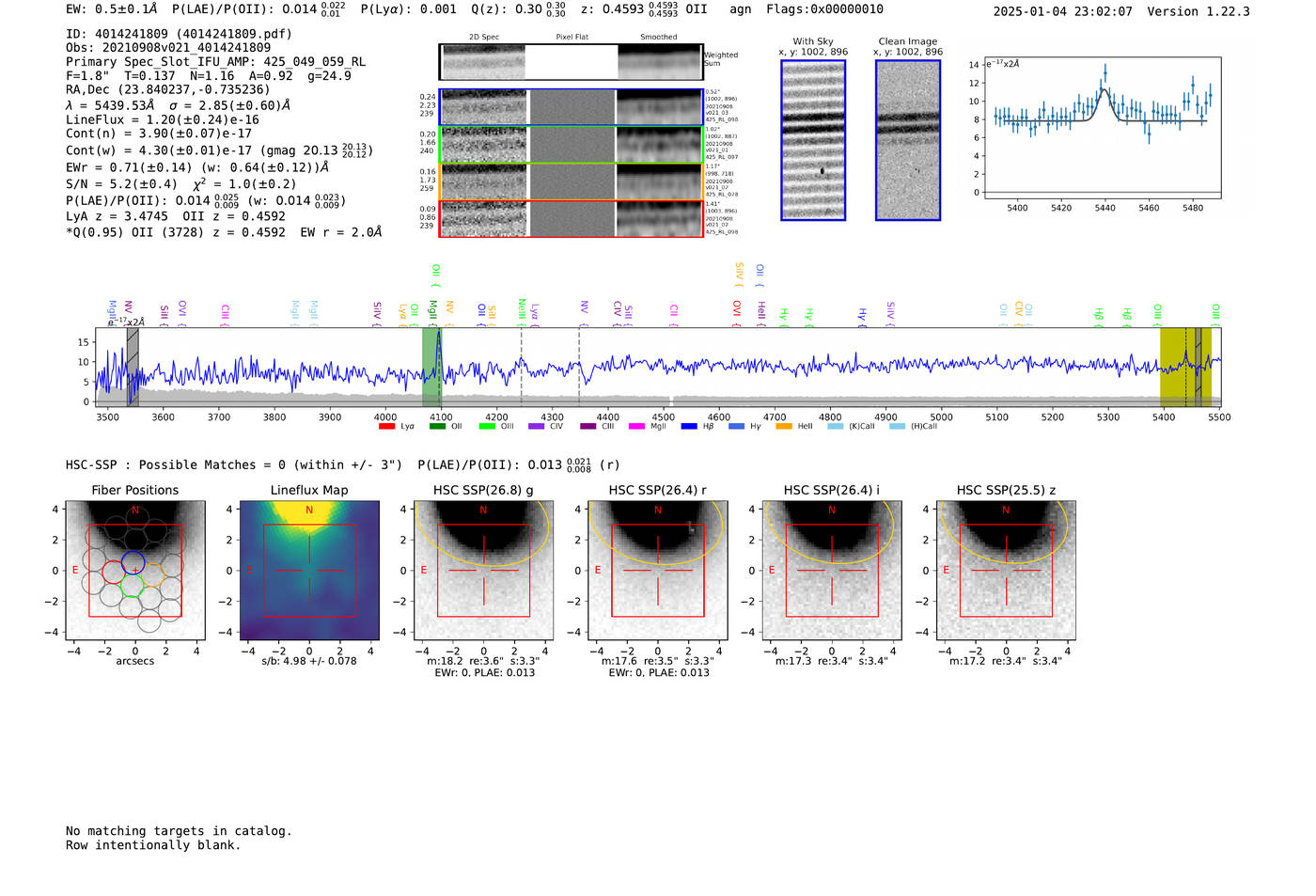
Task: Select the Weighted Sum 2D spectrum strip
Action: point(571,62)
